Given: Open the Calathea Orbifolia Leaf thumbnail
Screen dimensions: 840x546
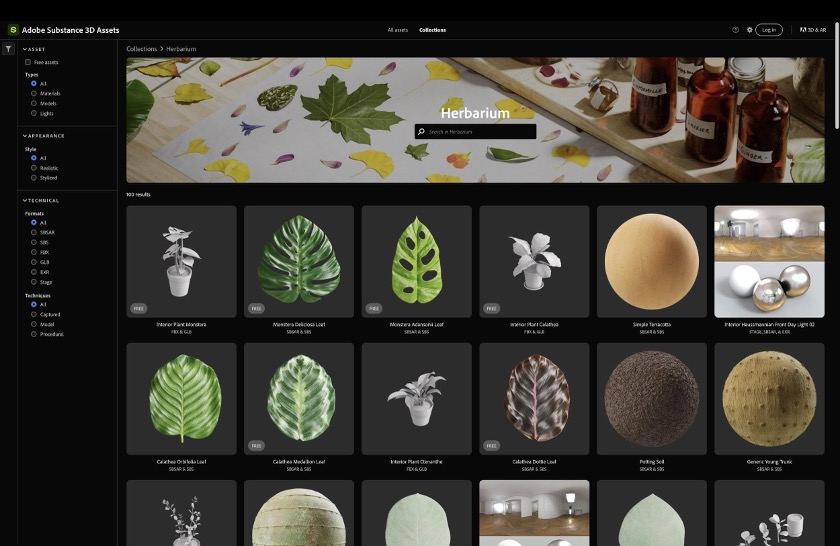Looking at the screenshot, I should [x=181, y=399].
